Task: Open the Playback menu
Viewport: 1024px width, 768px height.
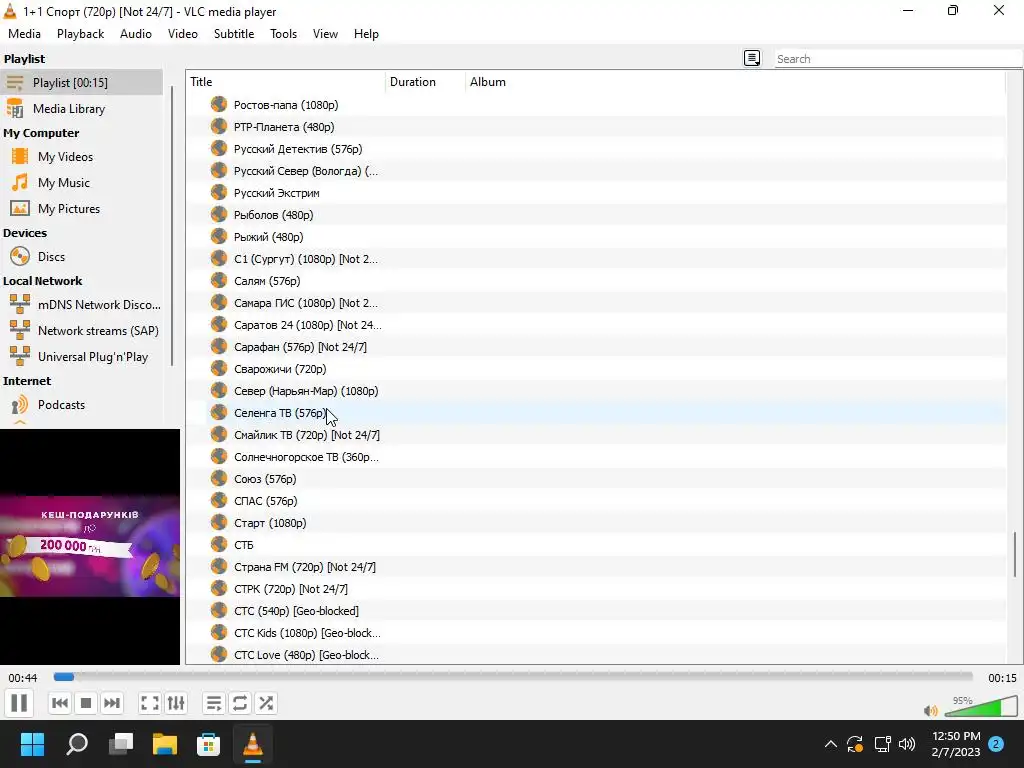Action: click(x=80, y=34)
